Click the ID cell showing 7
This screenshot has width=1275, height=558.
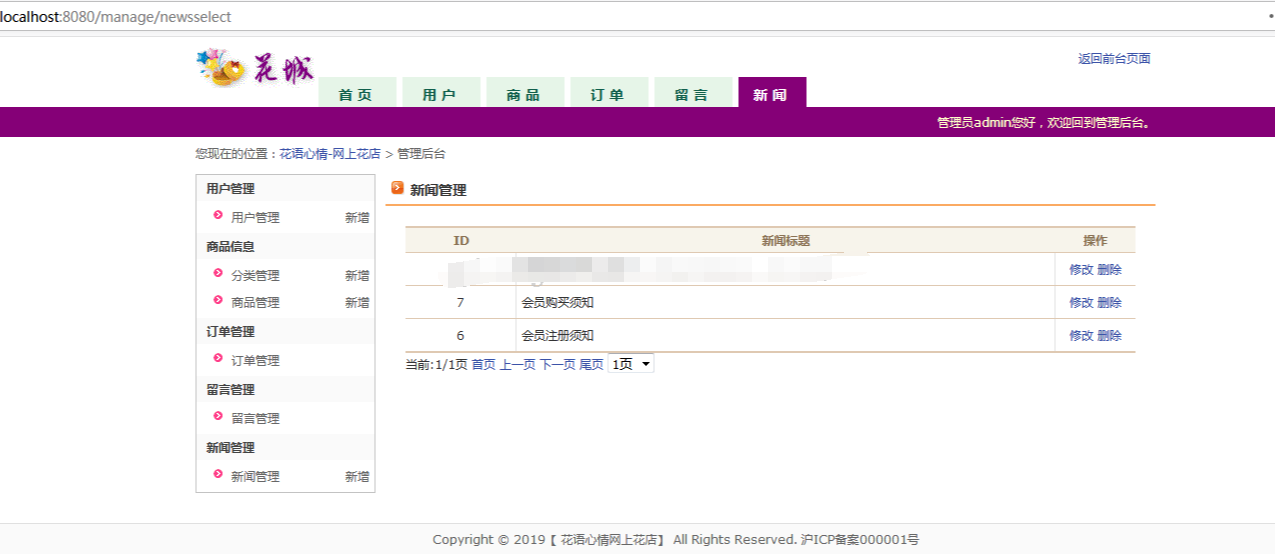pos(460,302)
